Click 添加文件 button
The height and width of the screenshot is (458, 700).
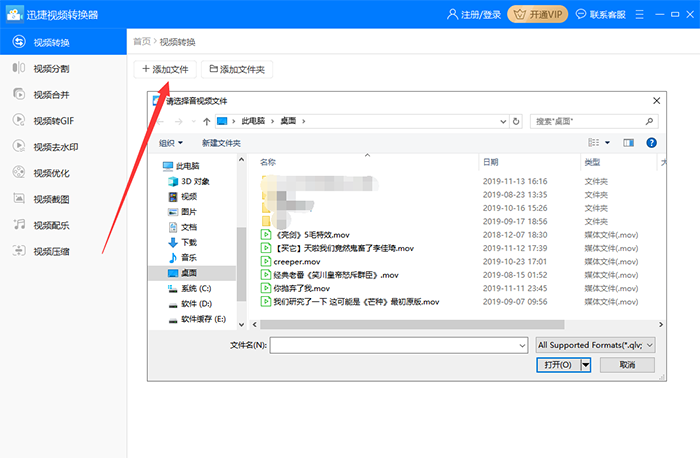click(165, 69)
